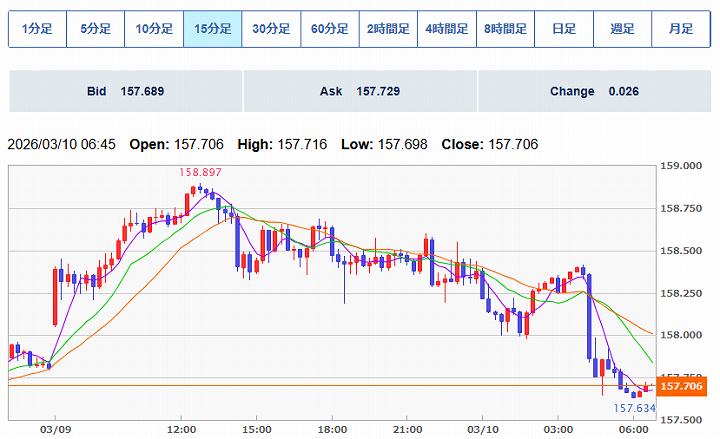Screen dimensions: 720x439
Task: Switch to 2時間足 chart view
Action: (387, 29)
